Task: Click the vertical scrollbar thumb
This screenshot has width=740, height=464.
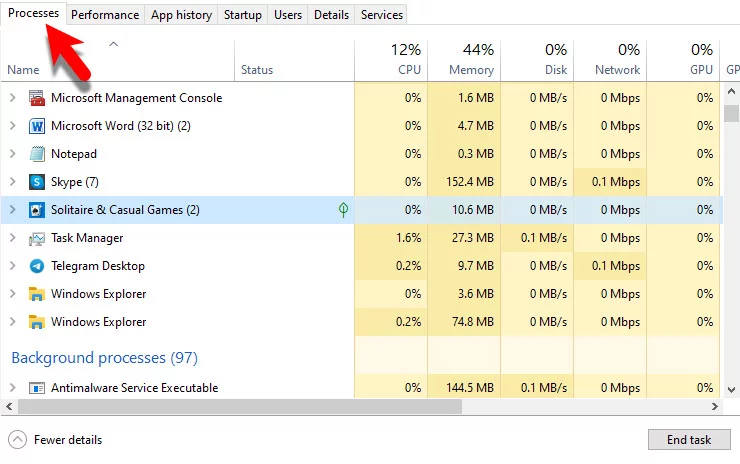Action: [x=731, y=113]
